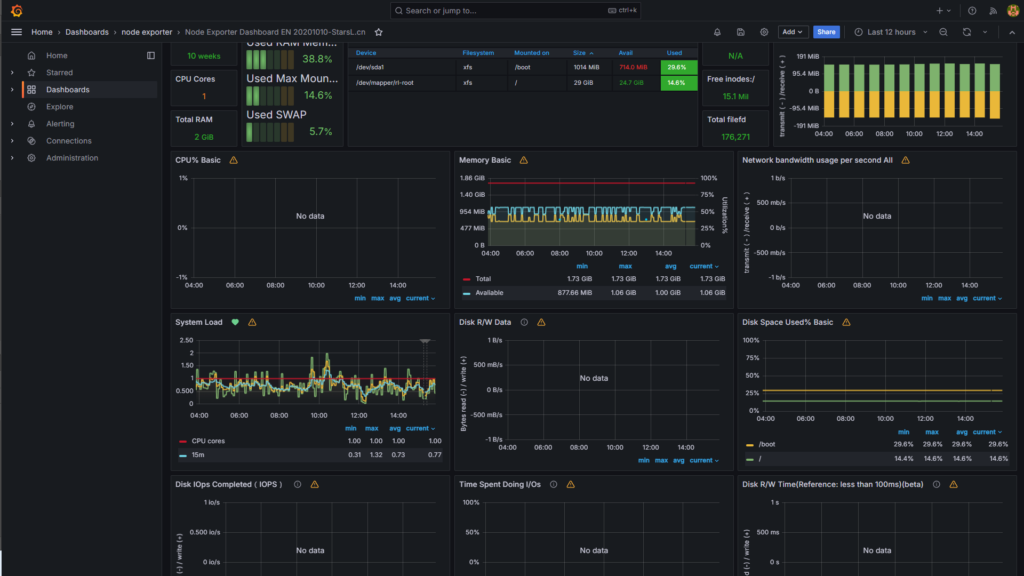Viewport: 1024px width, 576px height.
Task: Open the hamburger navigation menu
Action: click(x=16, y=32)
